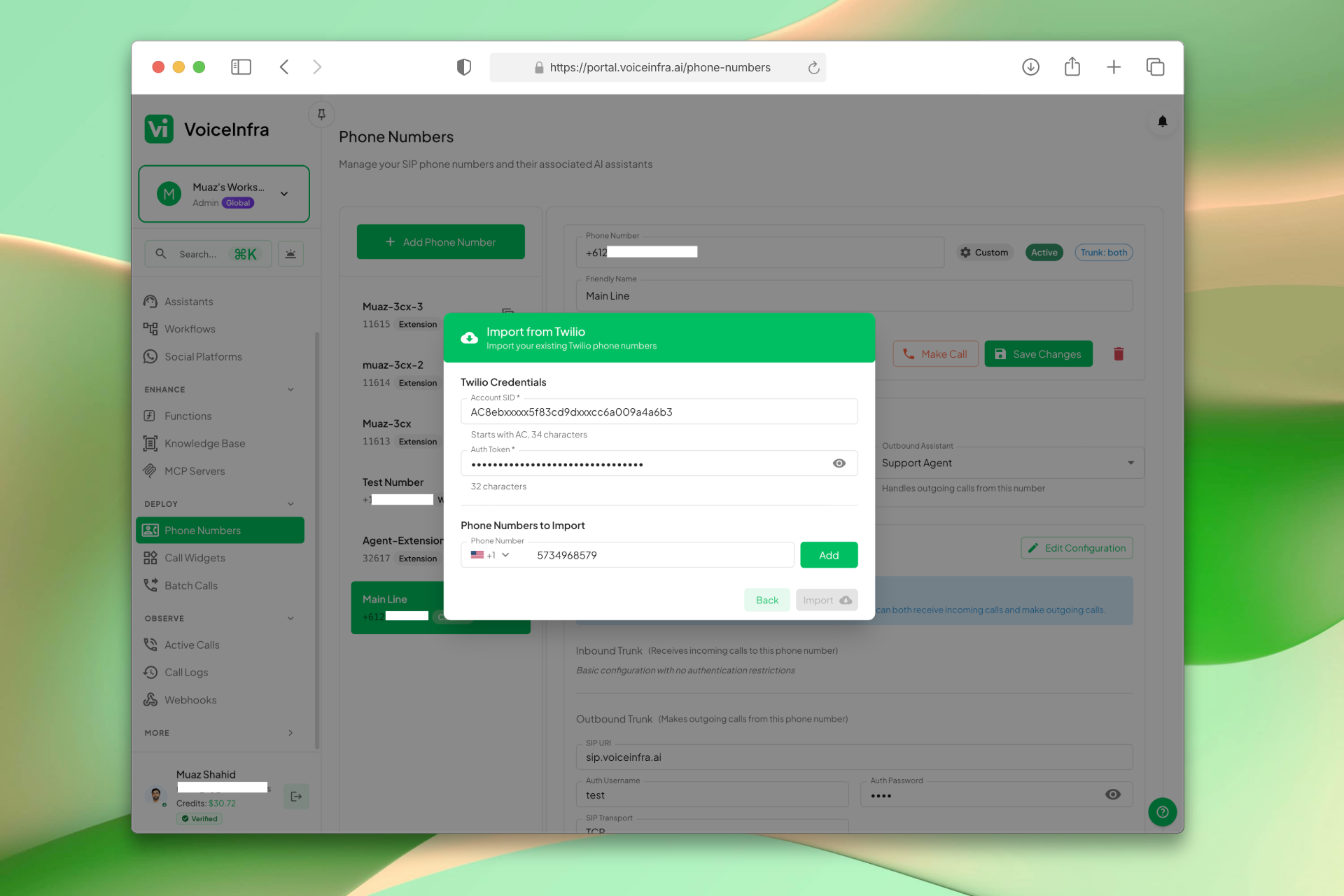
Task: Click the Twilio cloud download icon
Action: 469,338
